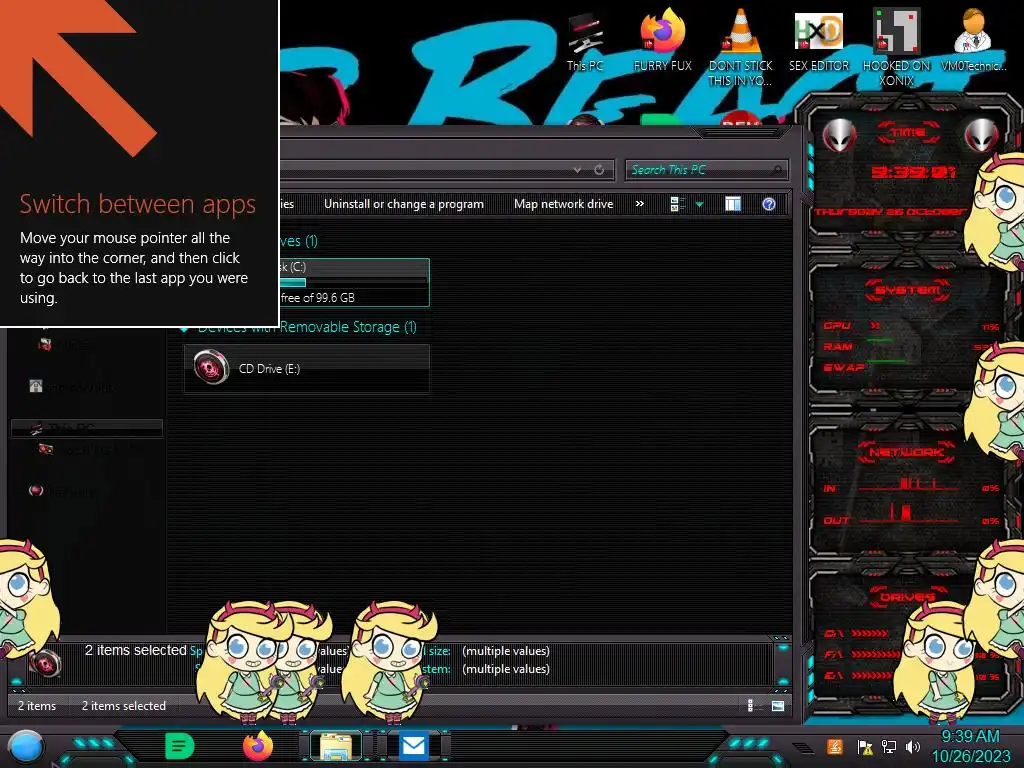The width and height of the screenshot is (1024, 768).
Task: Click the C: drive capacity bar
Action: 355,283
